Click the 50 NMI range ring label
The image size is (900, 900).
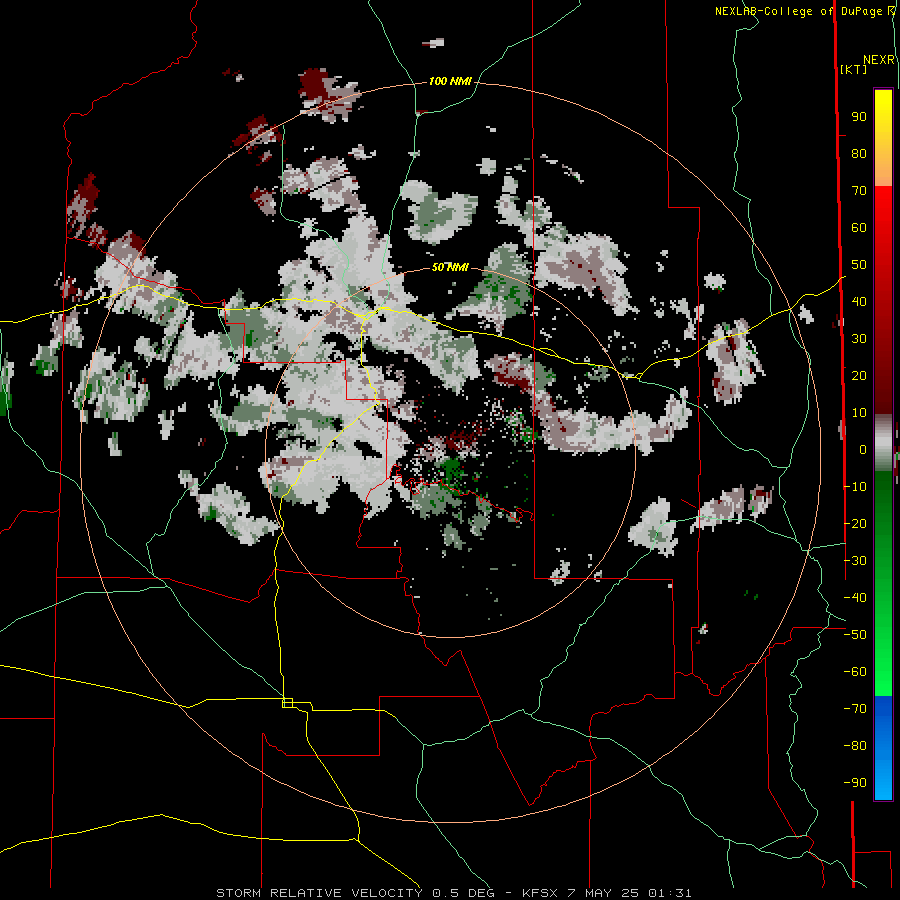click(x=450, y=267)
